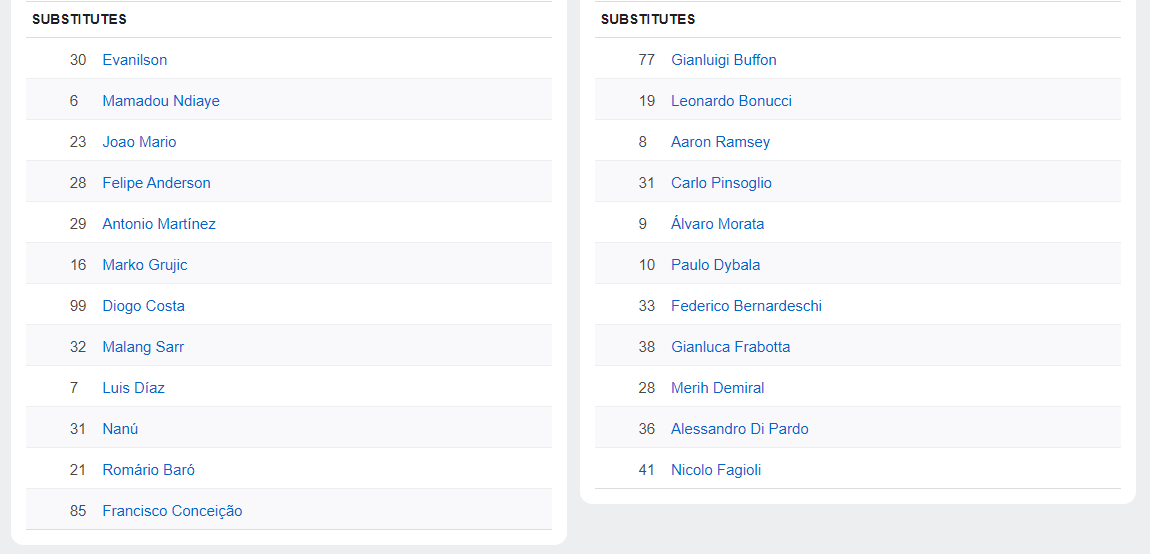1150x554 pixels.
Task: View Álvaro Morata's player page
Action: point(717,224)
